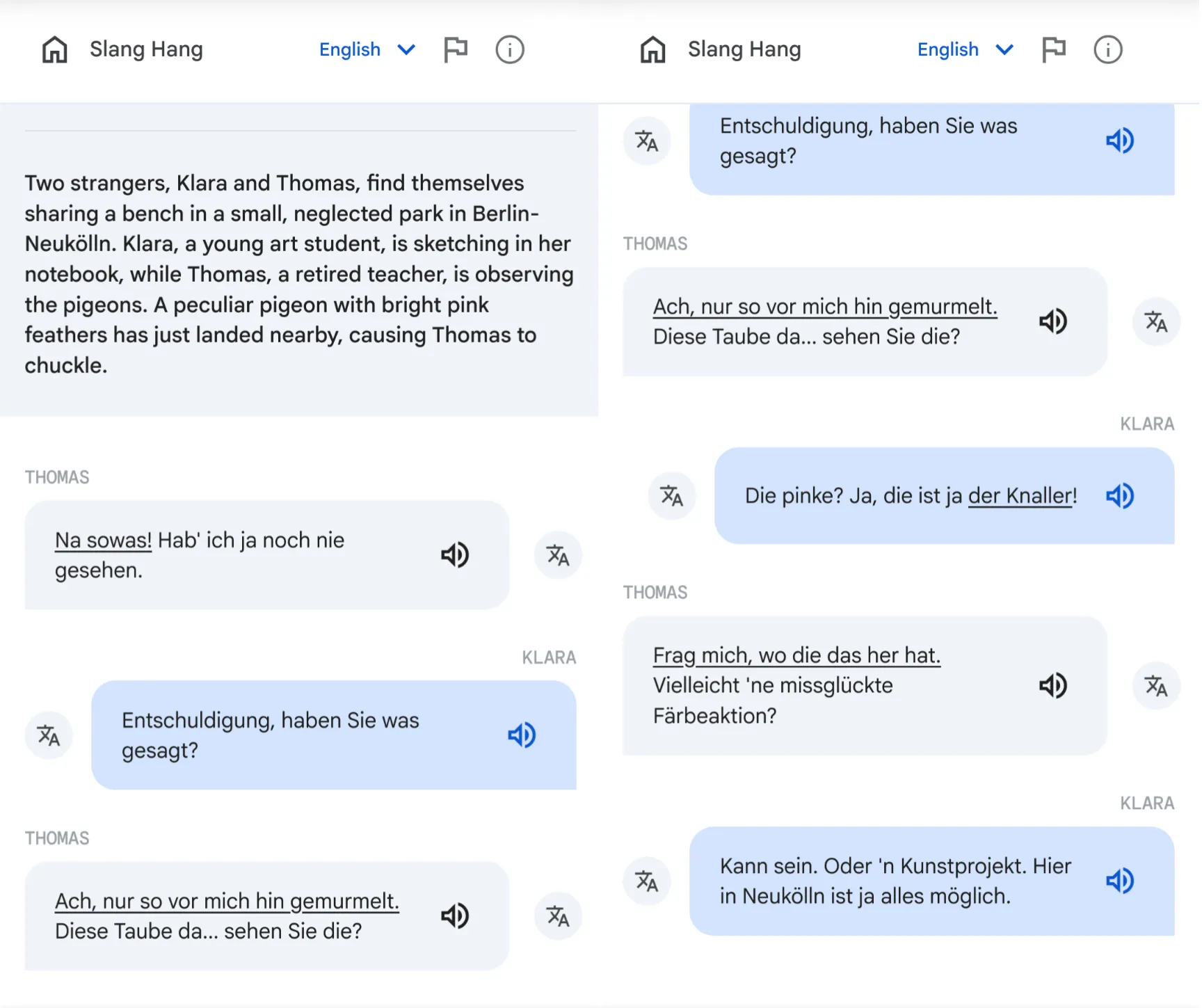Report via the flag icon on right screen

coord(1053,49)
